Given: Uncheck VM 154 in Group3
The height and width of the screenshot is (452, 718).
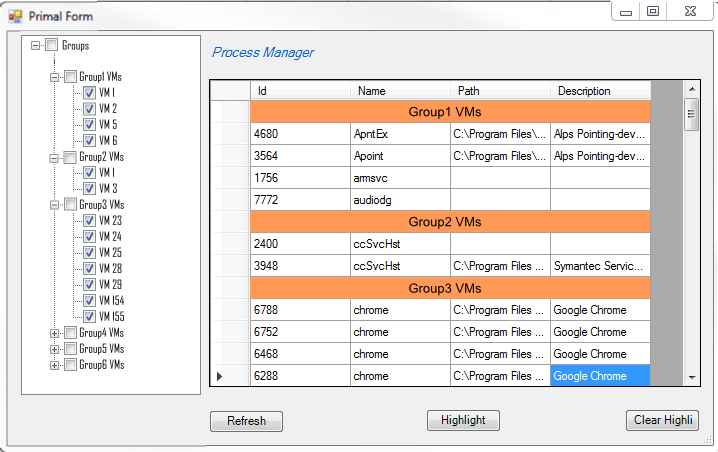Looking at the screenshot, I should [89, 301].
